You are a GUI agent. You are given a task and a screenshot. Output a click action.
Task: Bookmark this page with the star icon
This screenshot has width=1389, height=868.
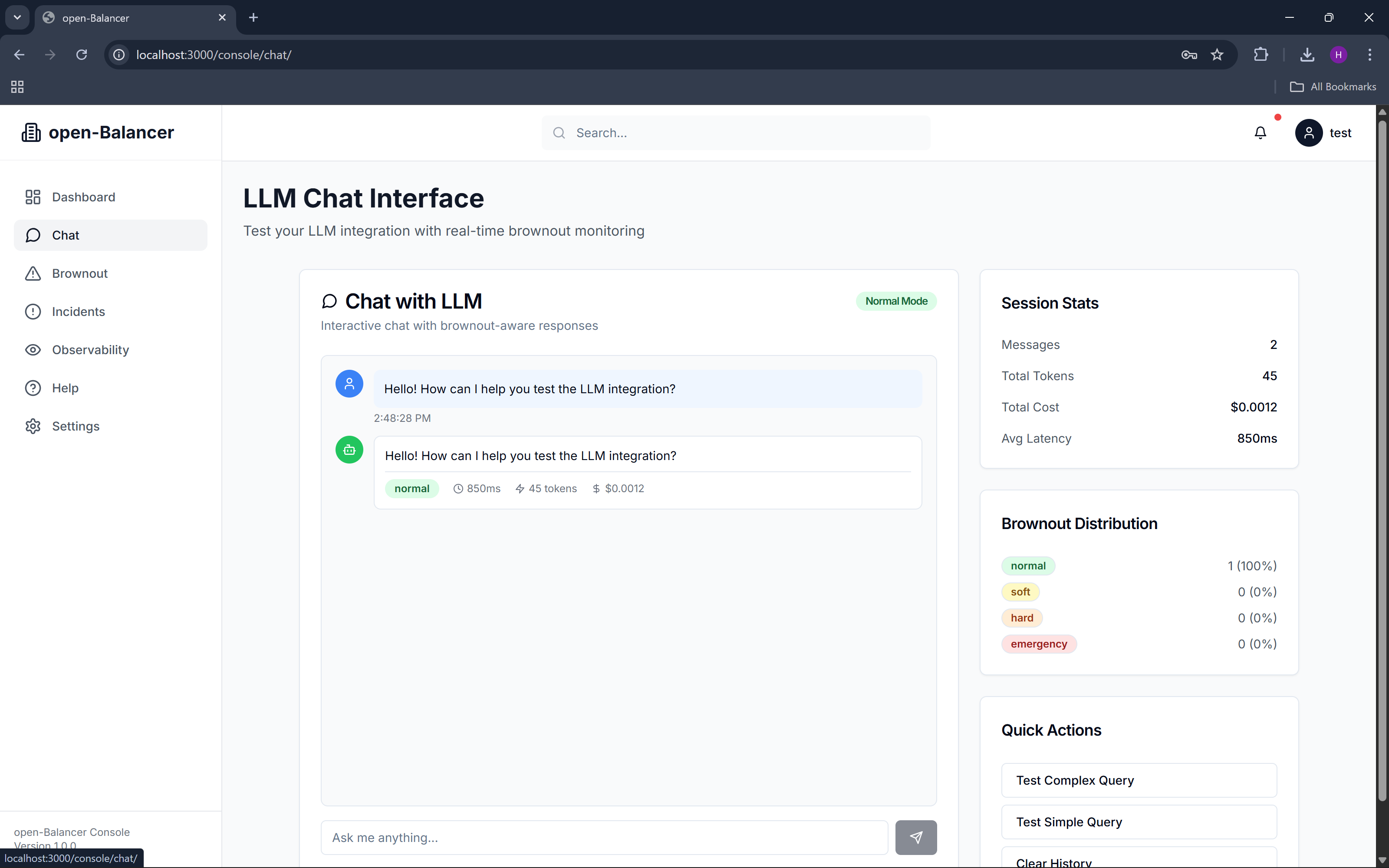click(x=1217, y=55)
